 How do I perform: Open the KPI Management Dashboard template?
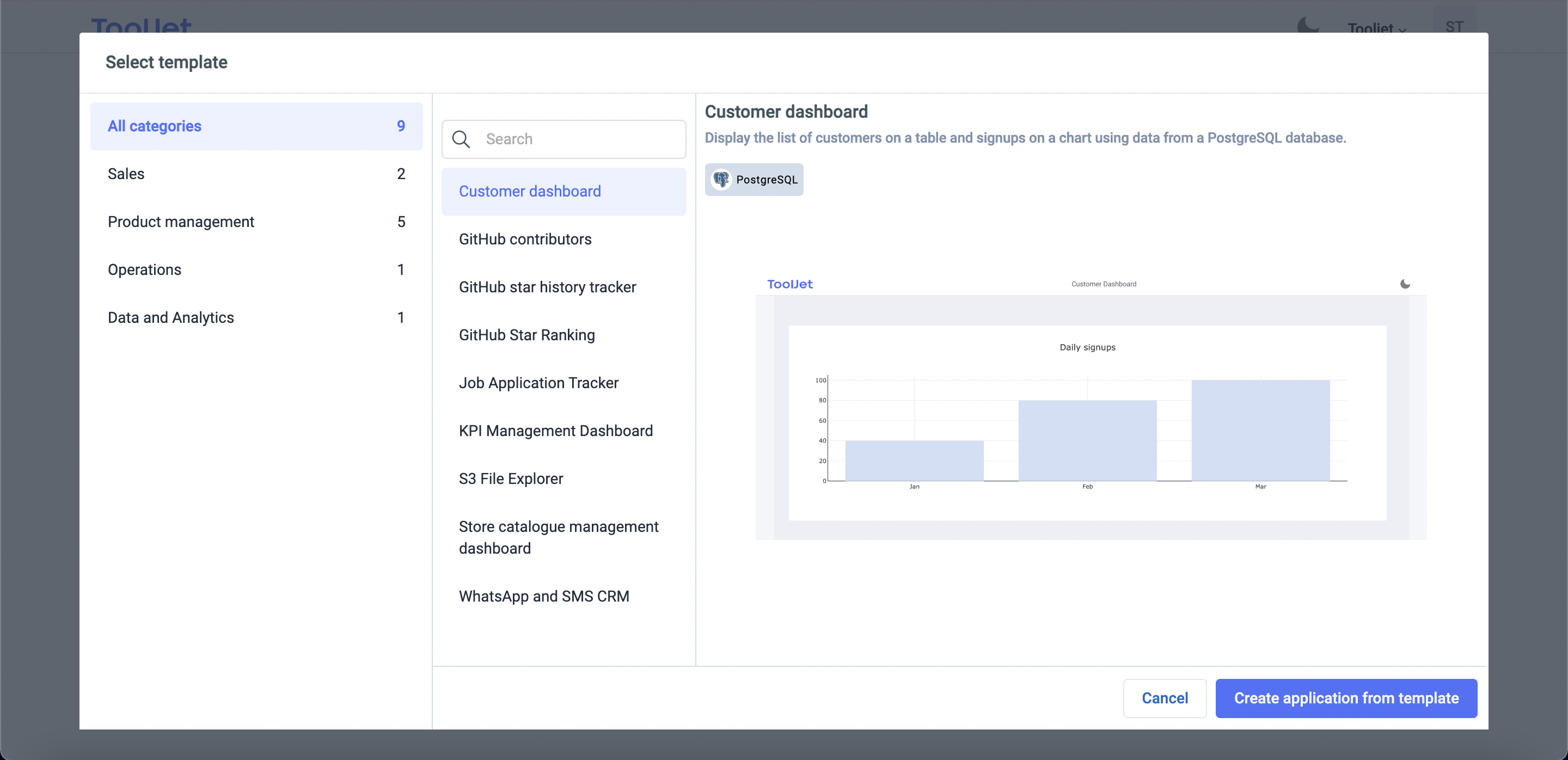(x=555, y=431)
